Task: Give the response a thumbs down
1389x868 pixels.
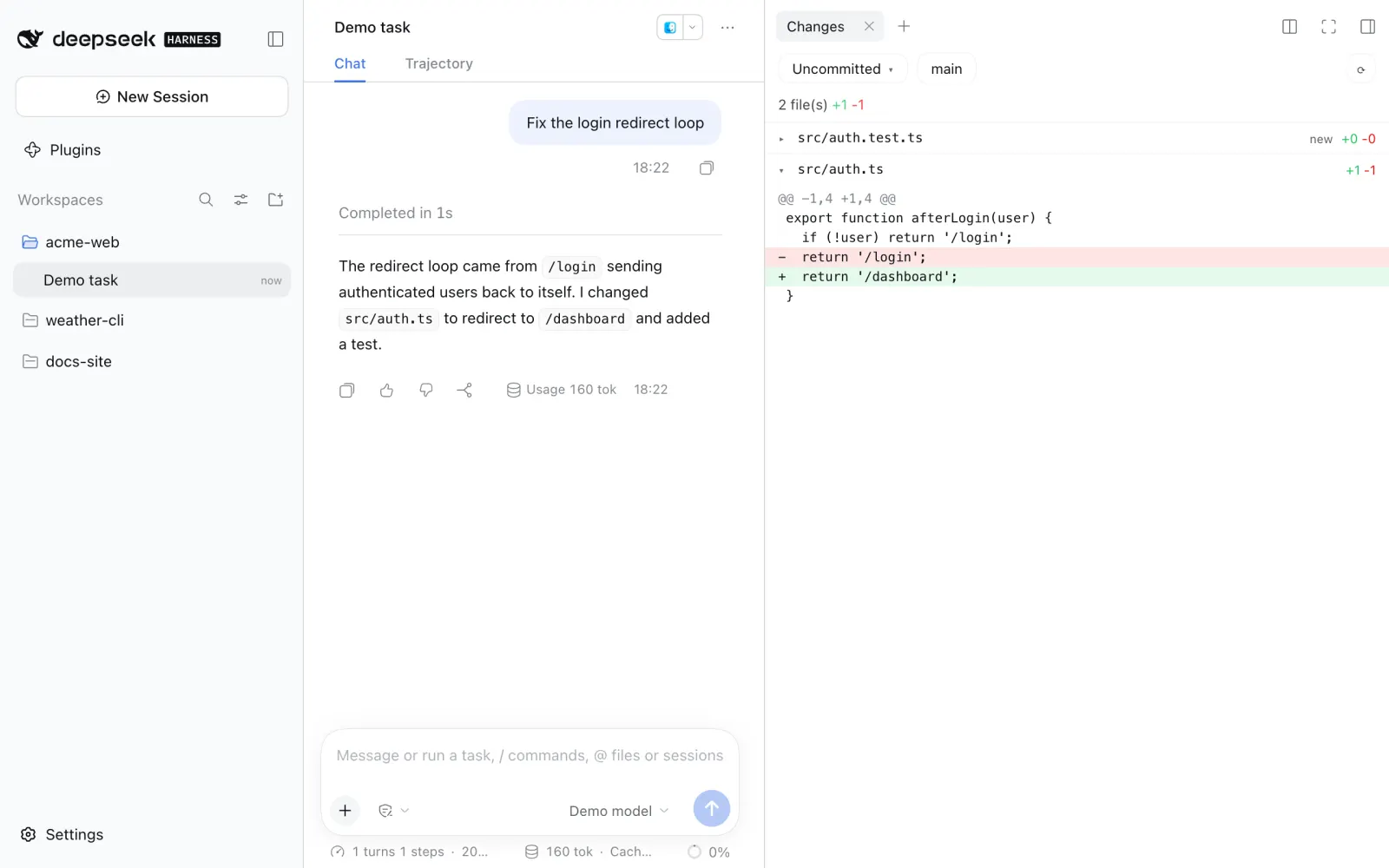Action: (426, 391)
